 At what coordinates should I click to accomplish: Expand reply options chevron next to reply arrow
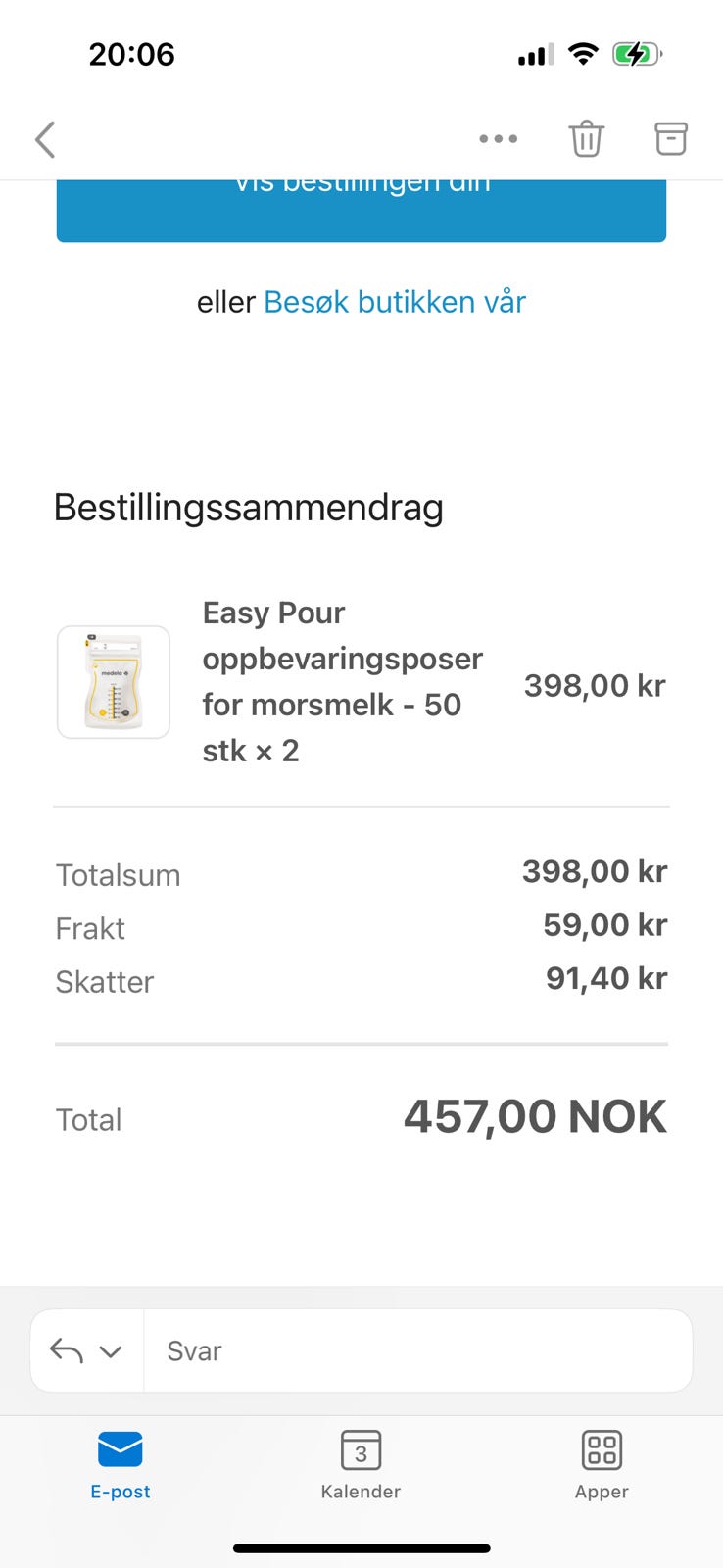coord(111,1351)
